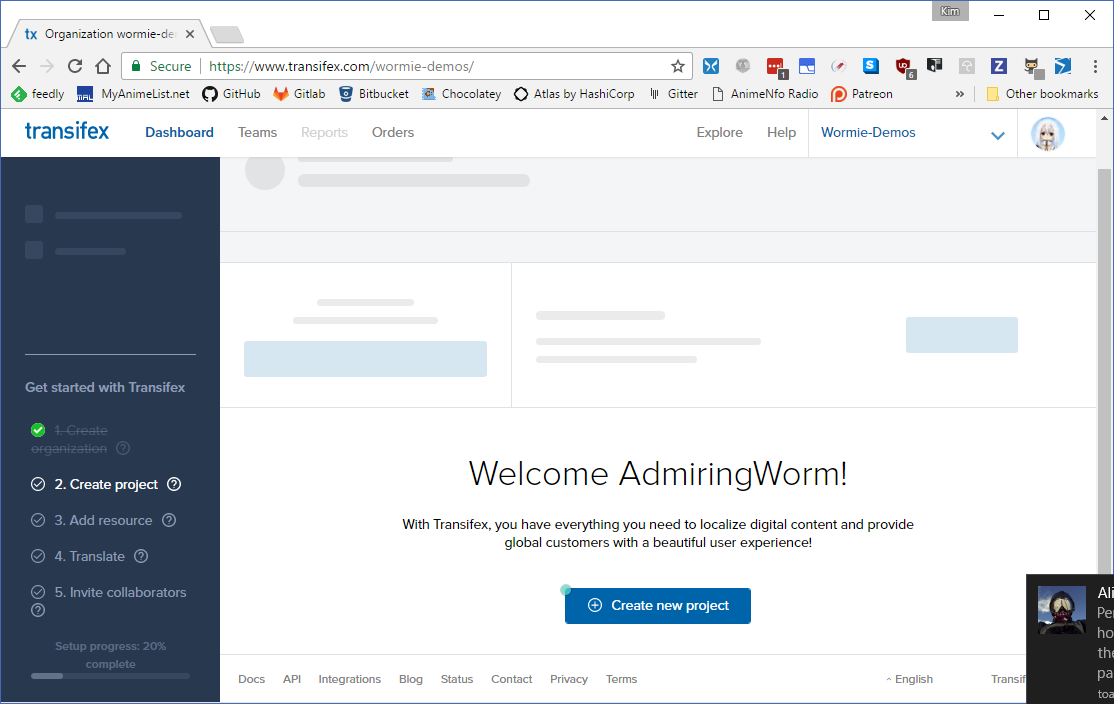Open Help in the top navigation

(782, 132)
